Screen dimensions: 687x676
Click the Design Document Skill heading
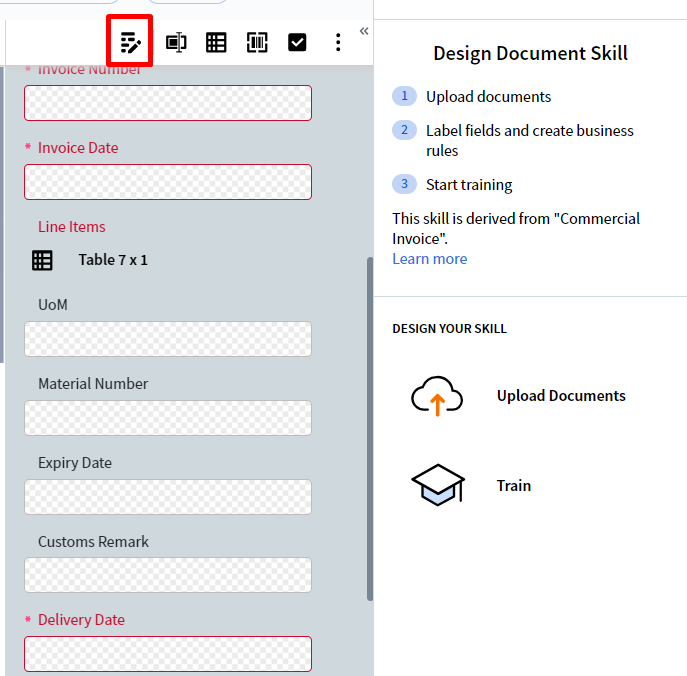coord(531,53)
